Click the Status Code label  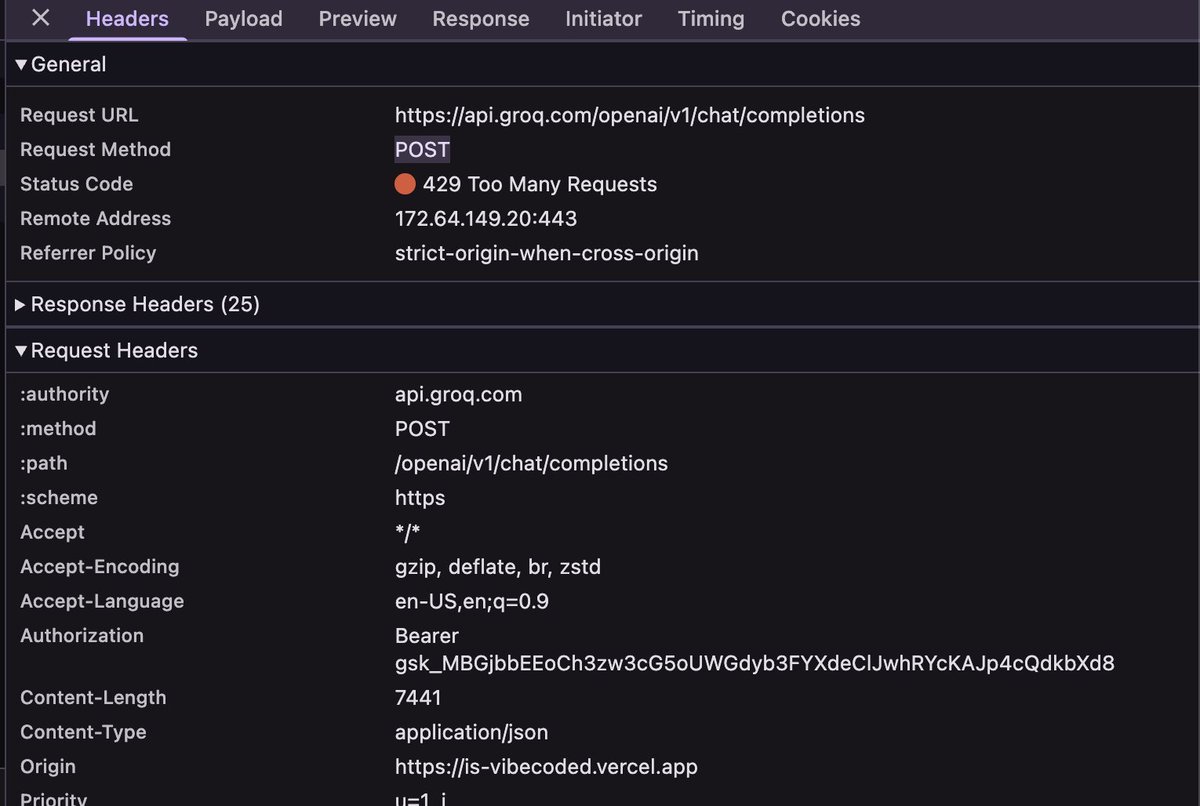coord(76,184)
